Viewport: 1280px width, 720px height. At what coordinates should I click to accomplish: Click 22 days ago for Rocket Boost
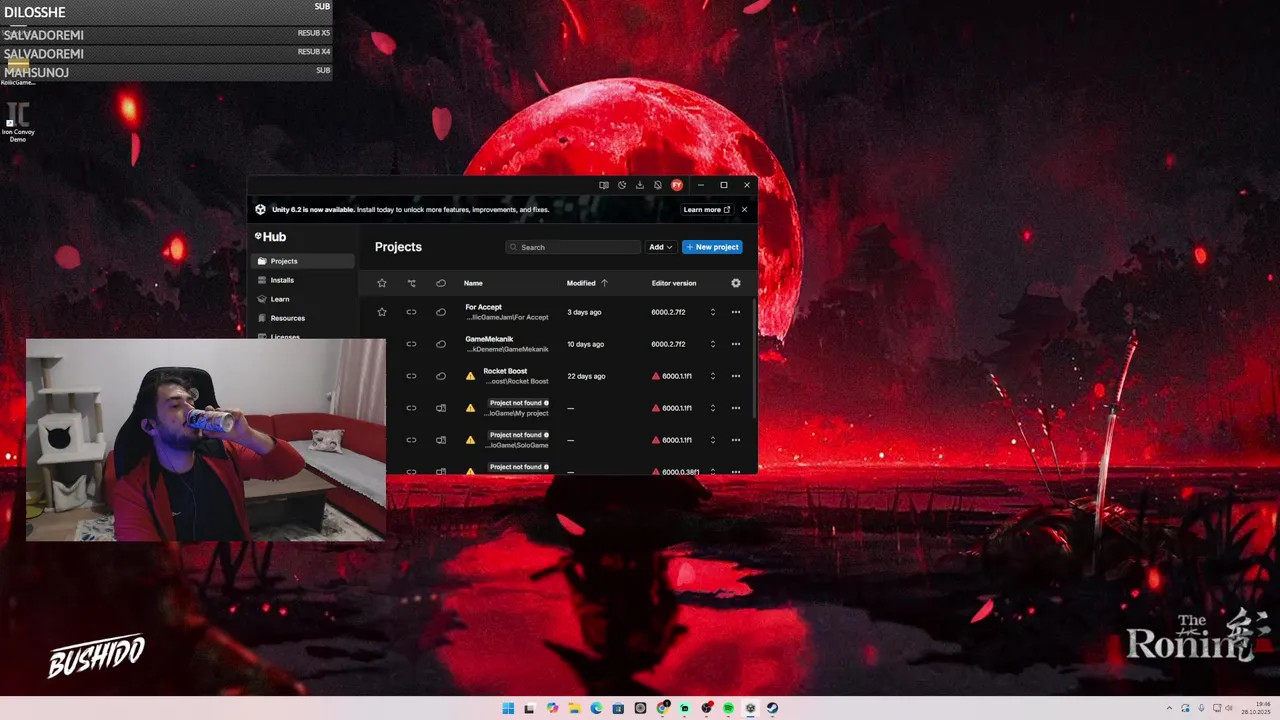point(586,376)
